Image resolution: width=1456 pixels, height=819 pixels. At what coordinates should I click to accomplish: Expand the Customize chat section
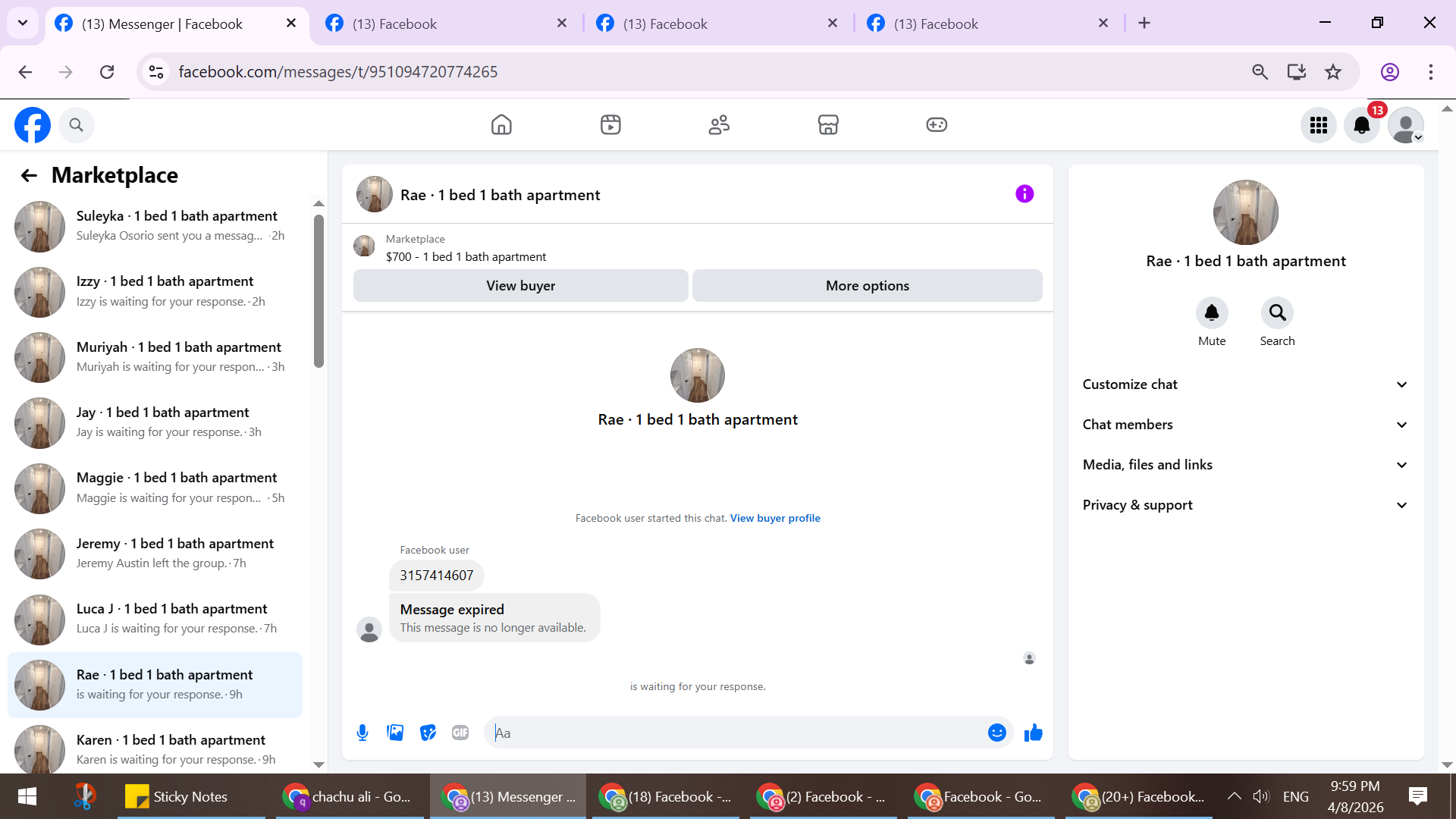click(x=1244, y=384)
